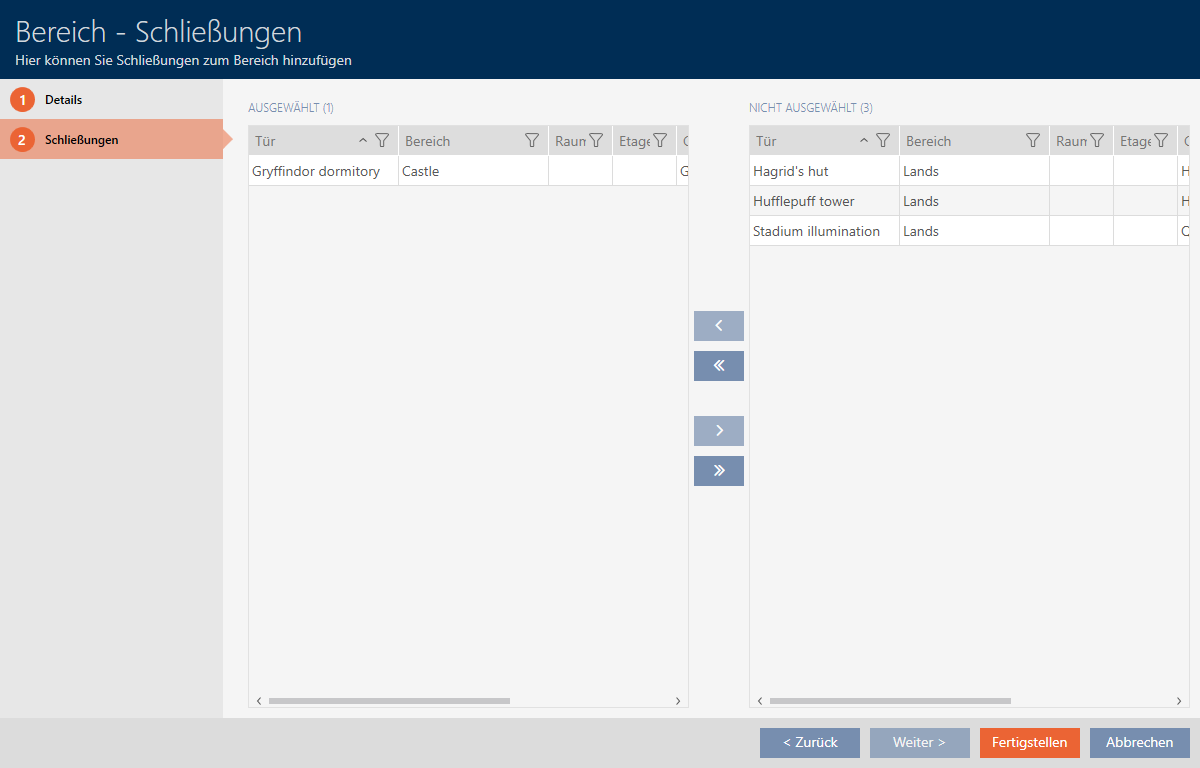1200x768 pixels.
Task: Go to the Details step
Action: [x=63, y=100]
